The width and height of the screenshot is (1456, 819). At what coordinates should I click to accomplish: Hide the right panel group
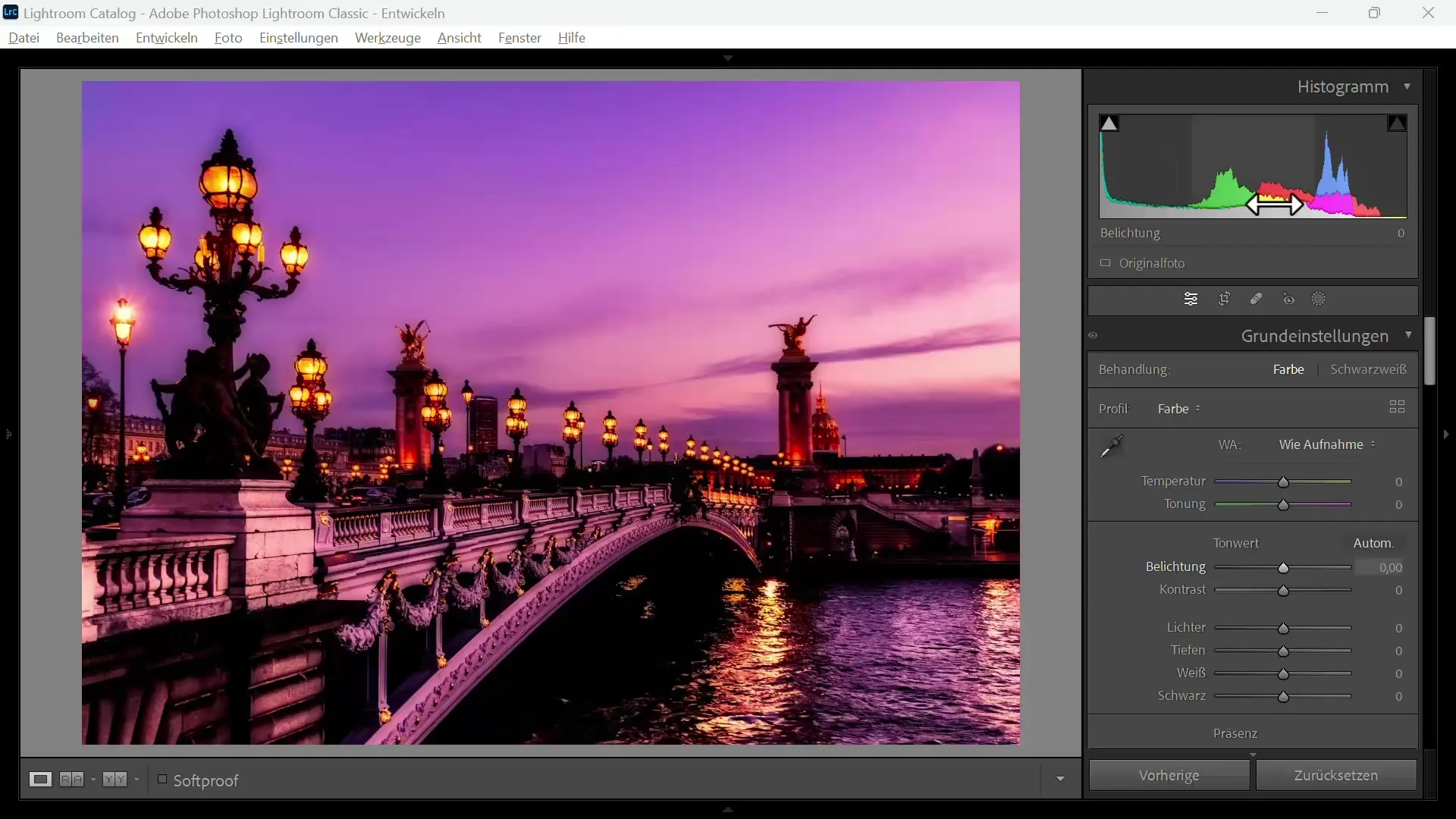tap(1446, 435)
